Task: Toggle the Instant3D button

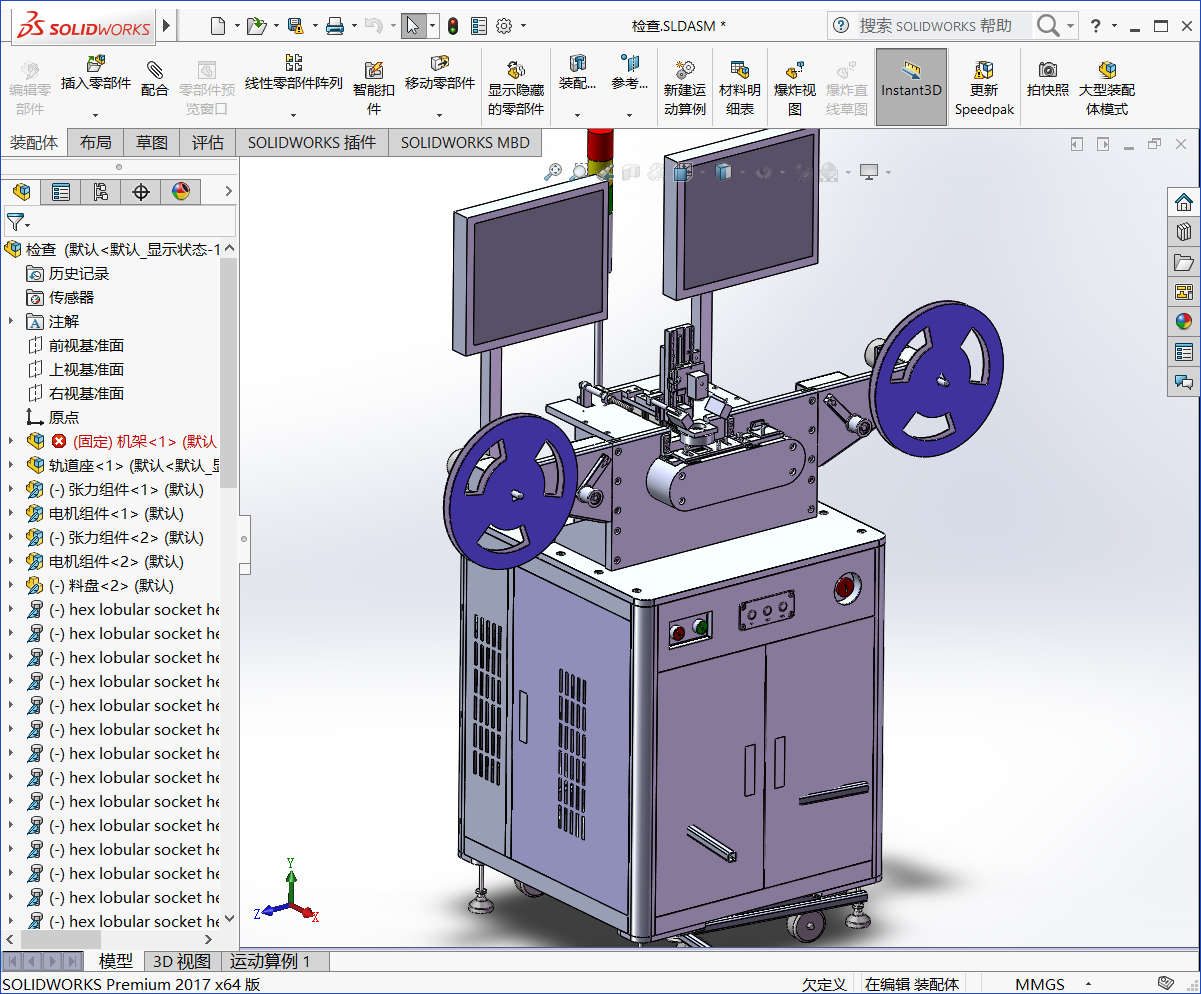Action: coord(911,87)
